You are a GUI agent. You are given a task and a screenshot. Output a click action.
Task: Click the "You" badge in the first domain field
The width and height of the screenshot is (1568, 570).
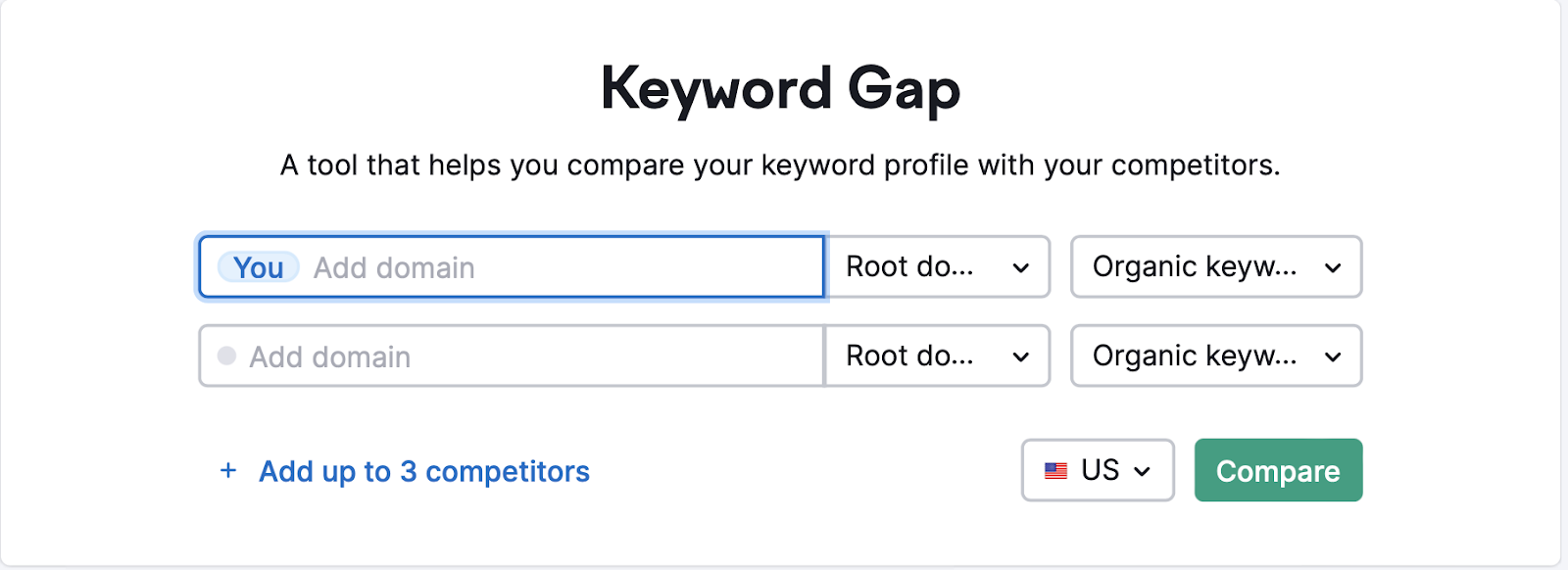coord(259,267)
